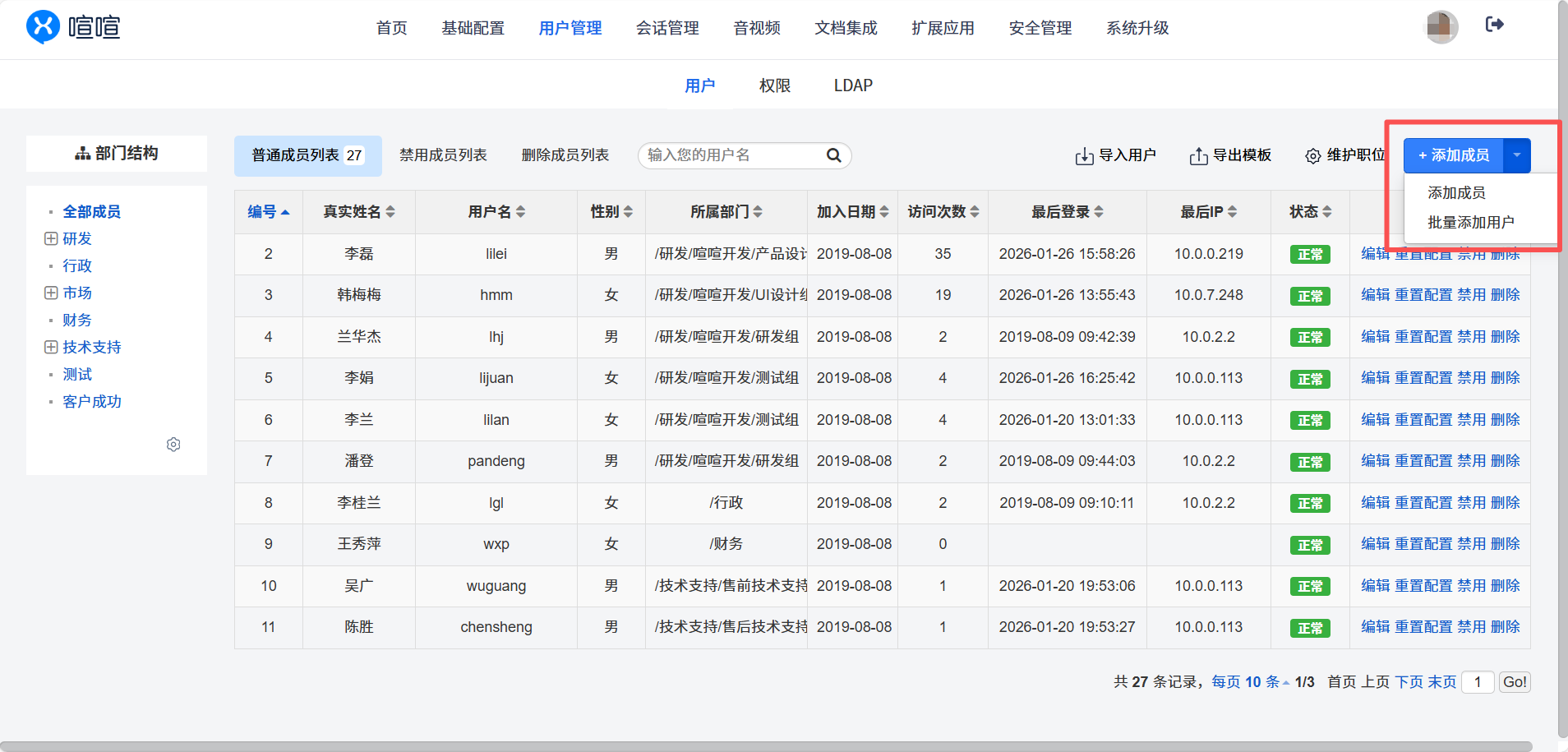Click the logout icon in header
The height and width of the screenshot is (752, 1568).
[x=1494, y=25]
